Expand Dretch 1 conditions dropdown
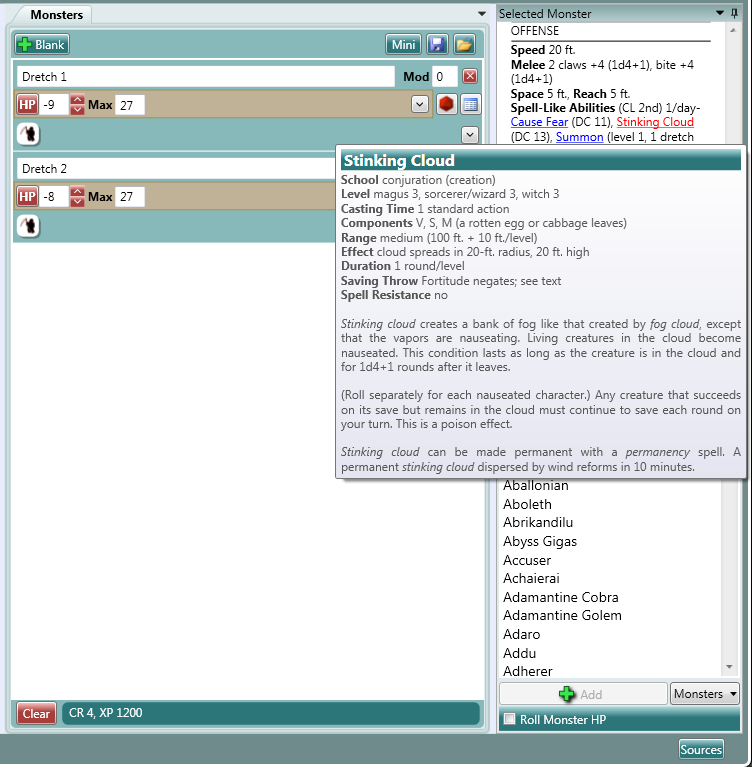The width and height of the screenshot is (752, 767). [x=470, y=135]
